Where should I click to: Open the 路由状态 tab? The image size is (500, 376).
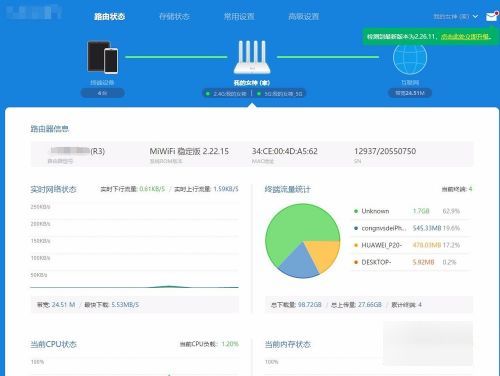click(109, 16)
